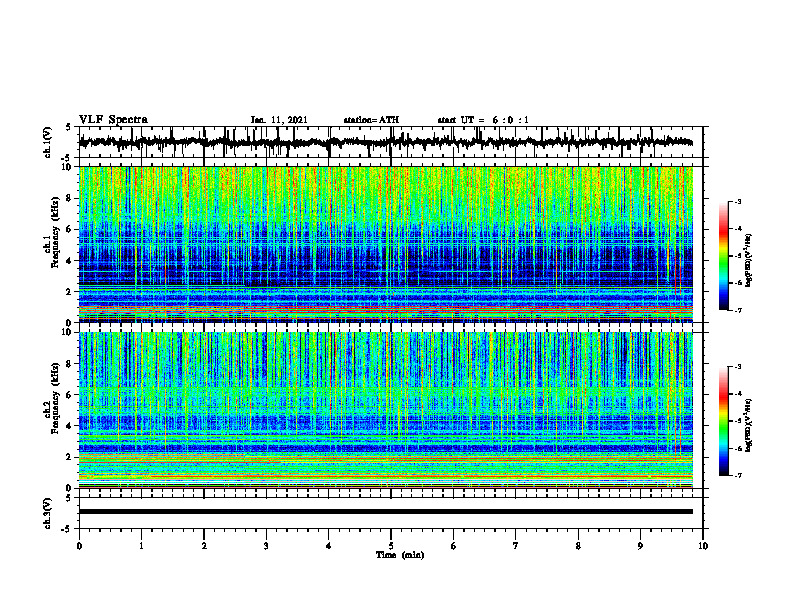Click the "station=ATH" header text
This screenshot has height=612, width=792.
[371, 120]
